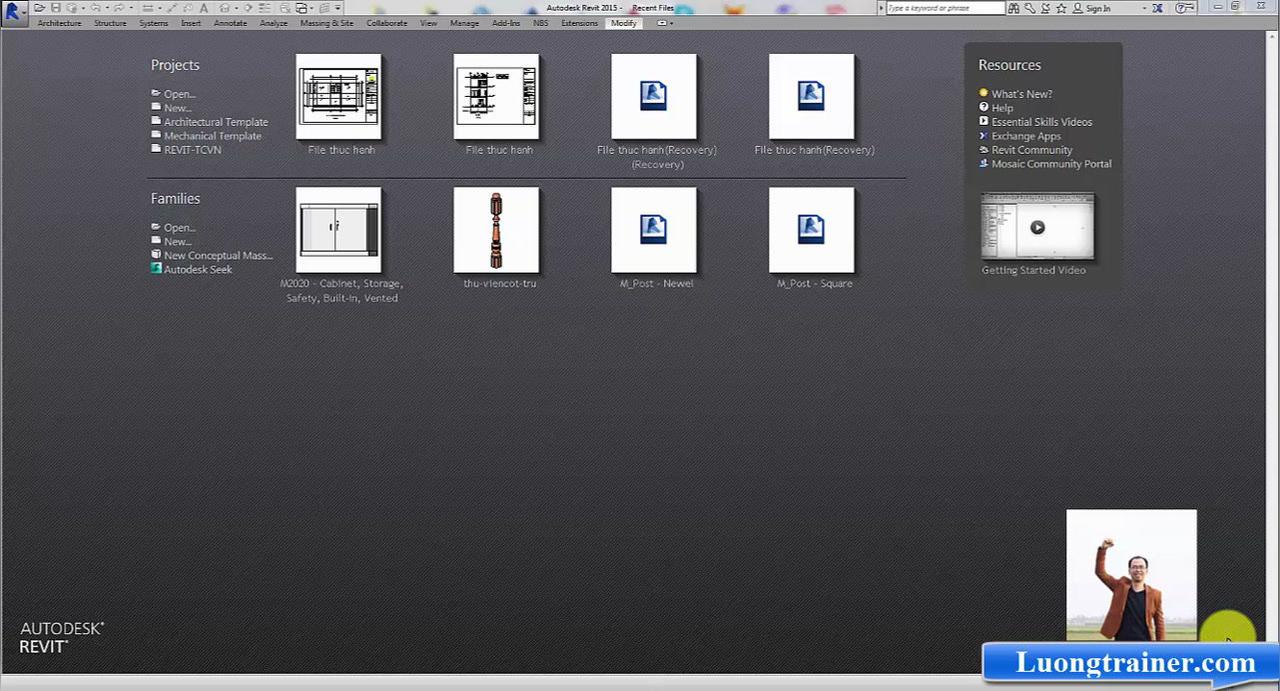The image size is (1280, 691).
Task: Click the Exchange Apps X icon in the title bar
Action: [1157, 8]
